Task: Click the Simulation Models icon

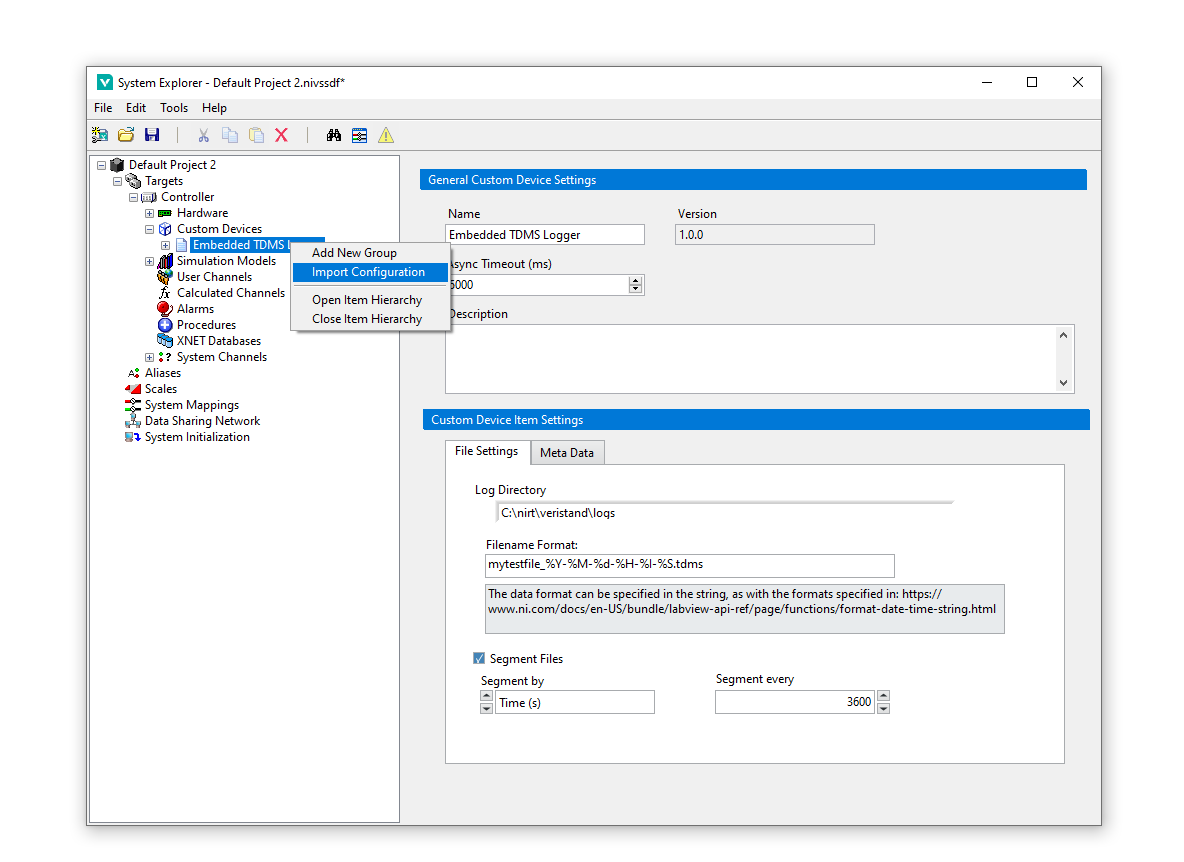Action: pyautogui.click(x=165, y=261)
